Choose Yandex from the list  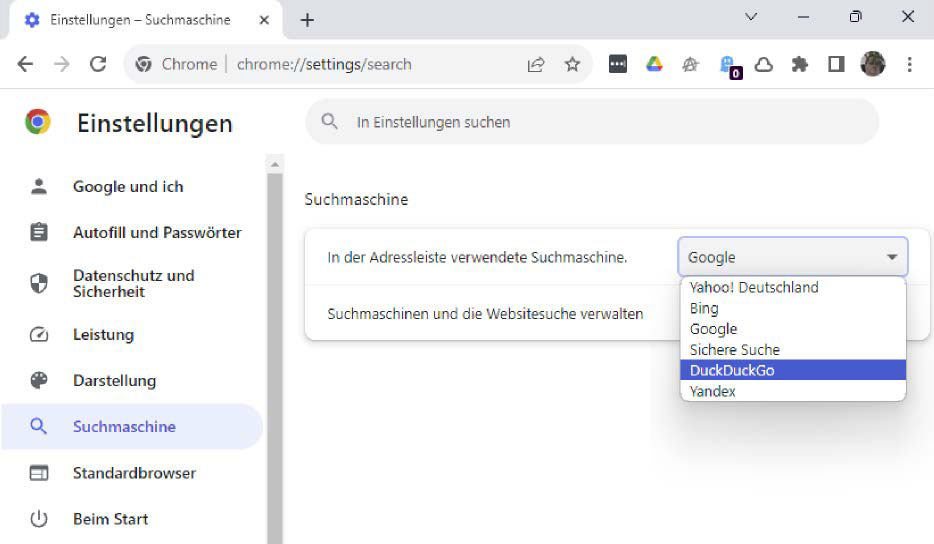[793, 391]
